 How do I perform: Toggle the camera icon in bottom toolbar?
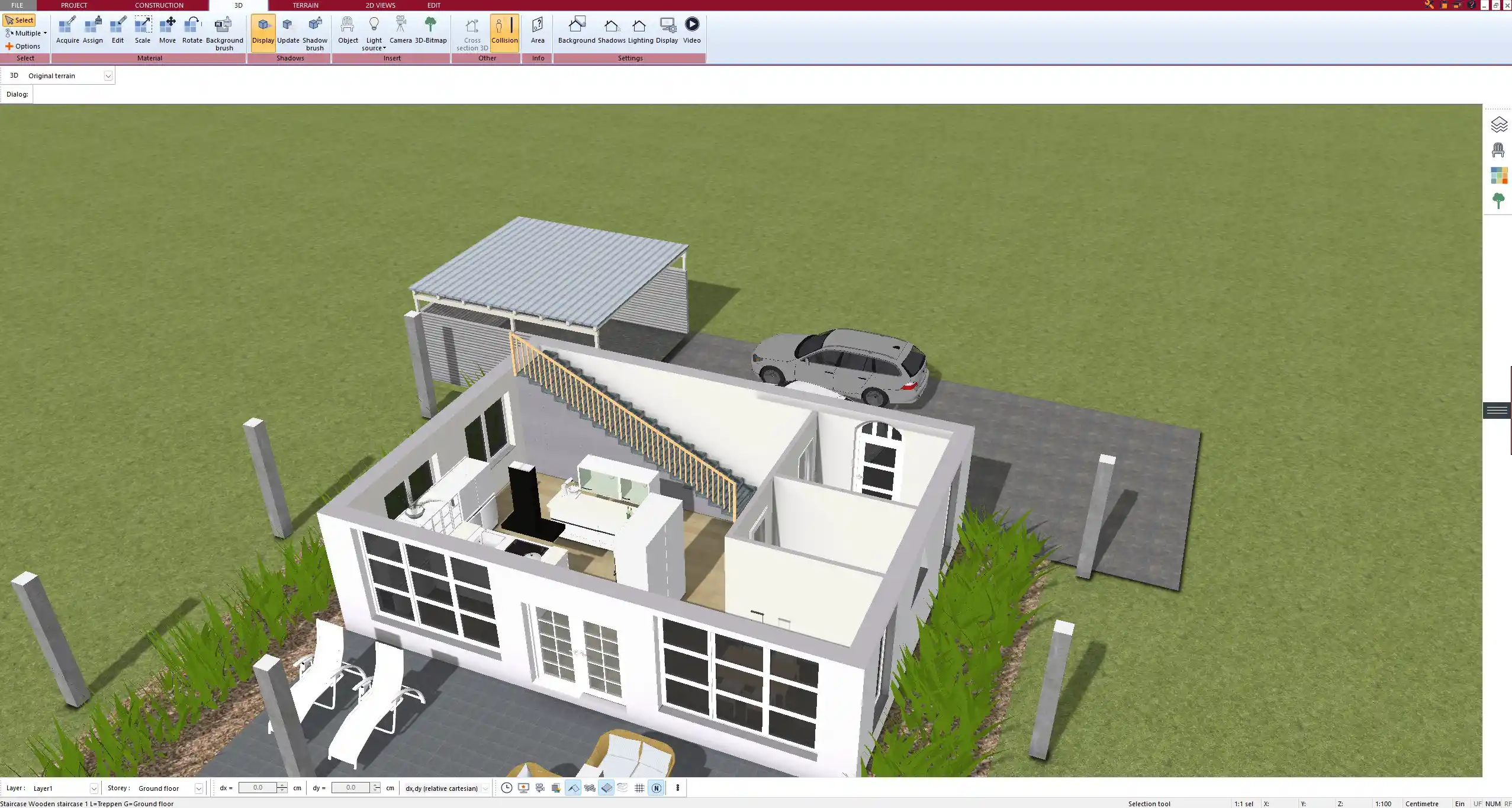(540, 788)
